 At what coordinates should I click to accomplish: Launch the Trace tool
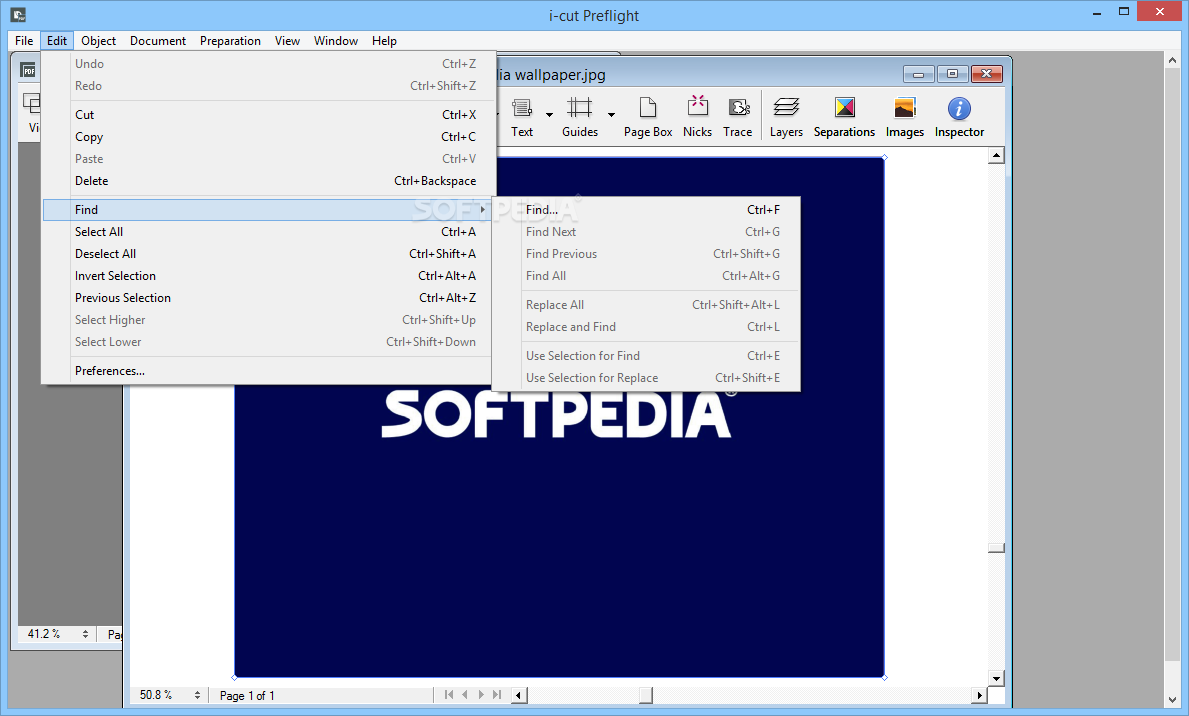tap(738, 117)
